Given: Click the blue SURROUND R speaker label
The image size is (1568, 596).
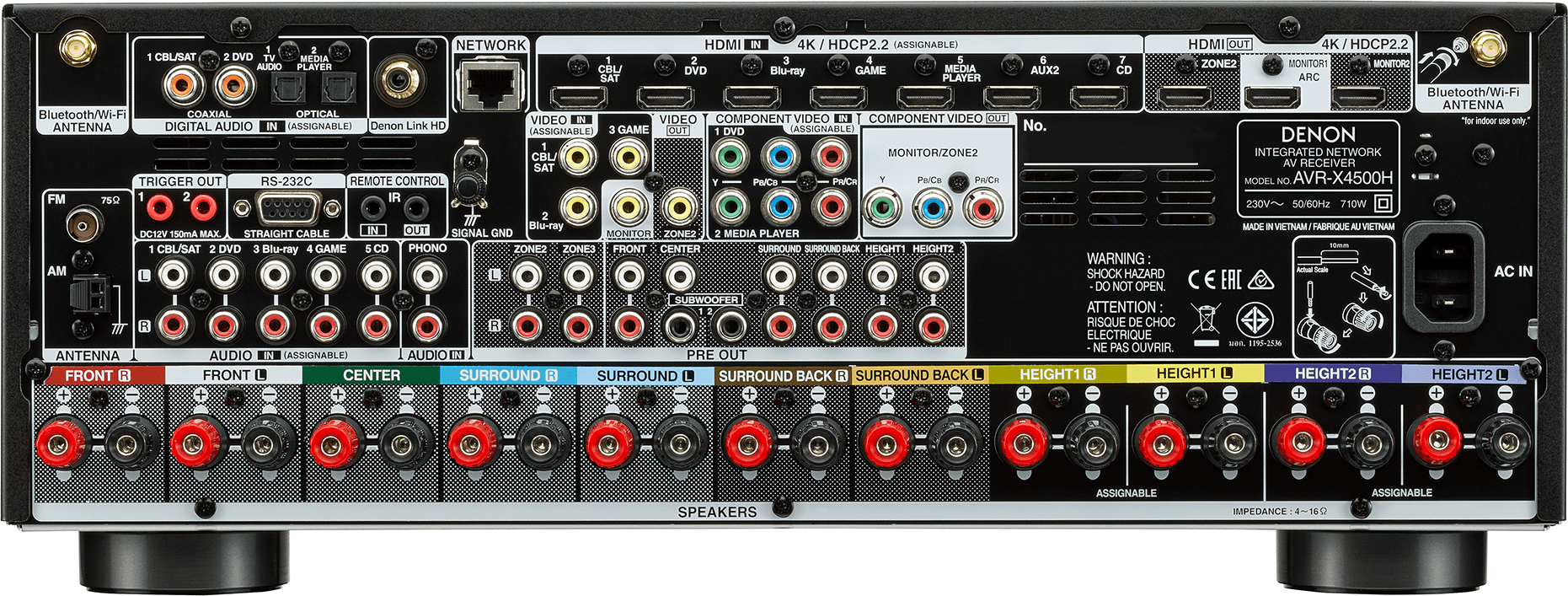Looking at the screenshot, I should coord(508,375).
